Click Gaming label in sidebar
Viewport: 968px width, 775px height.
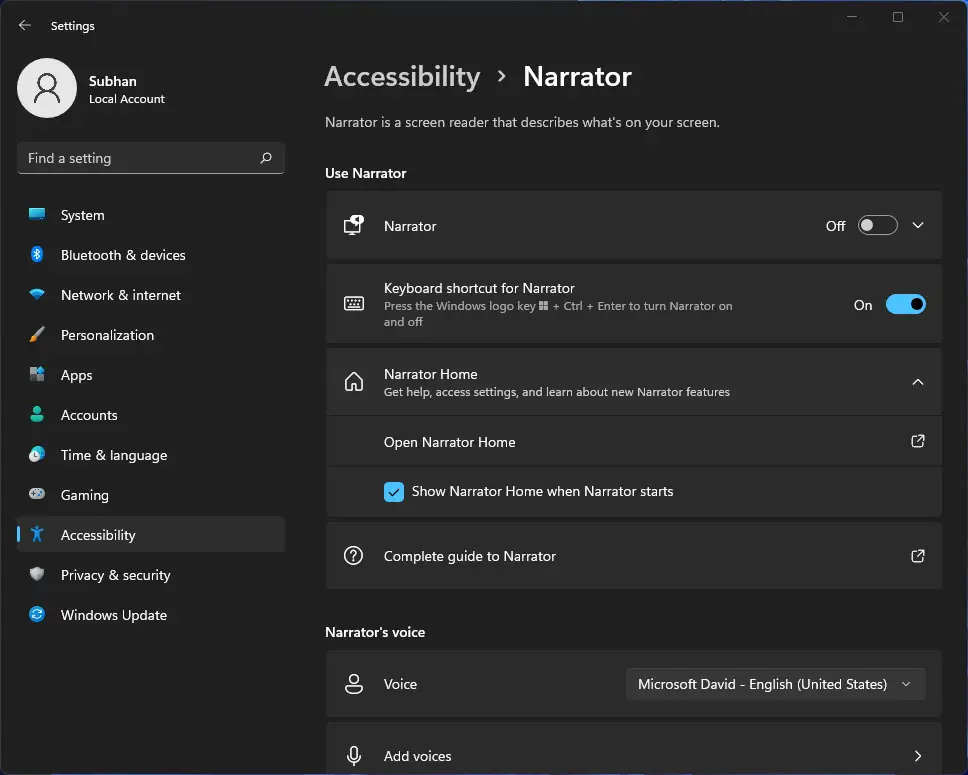point(85,495)
